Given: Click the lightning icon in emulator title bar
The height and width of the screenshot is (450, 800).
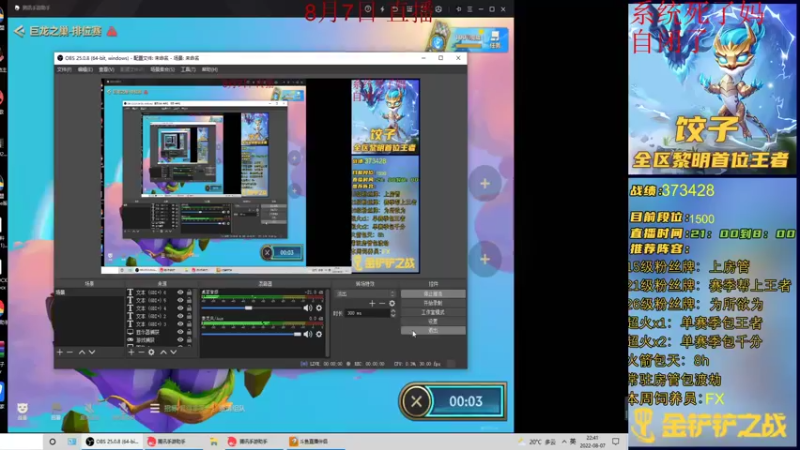Looking at the screenshot, I should (382, 9).
